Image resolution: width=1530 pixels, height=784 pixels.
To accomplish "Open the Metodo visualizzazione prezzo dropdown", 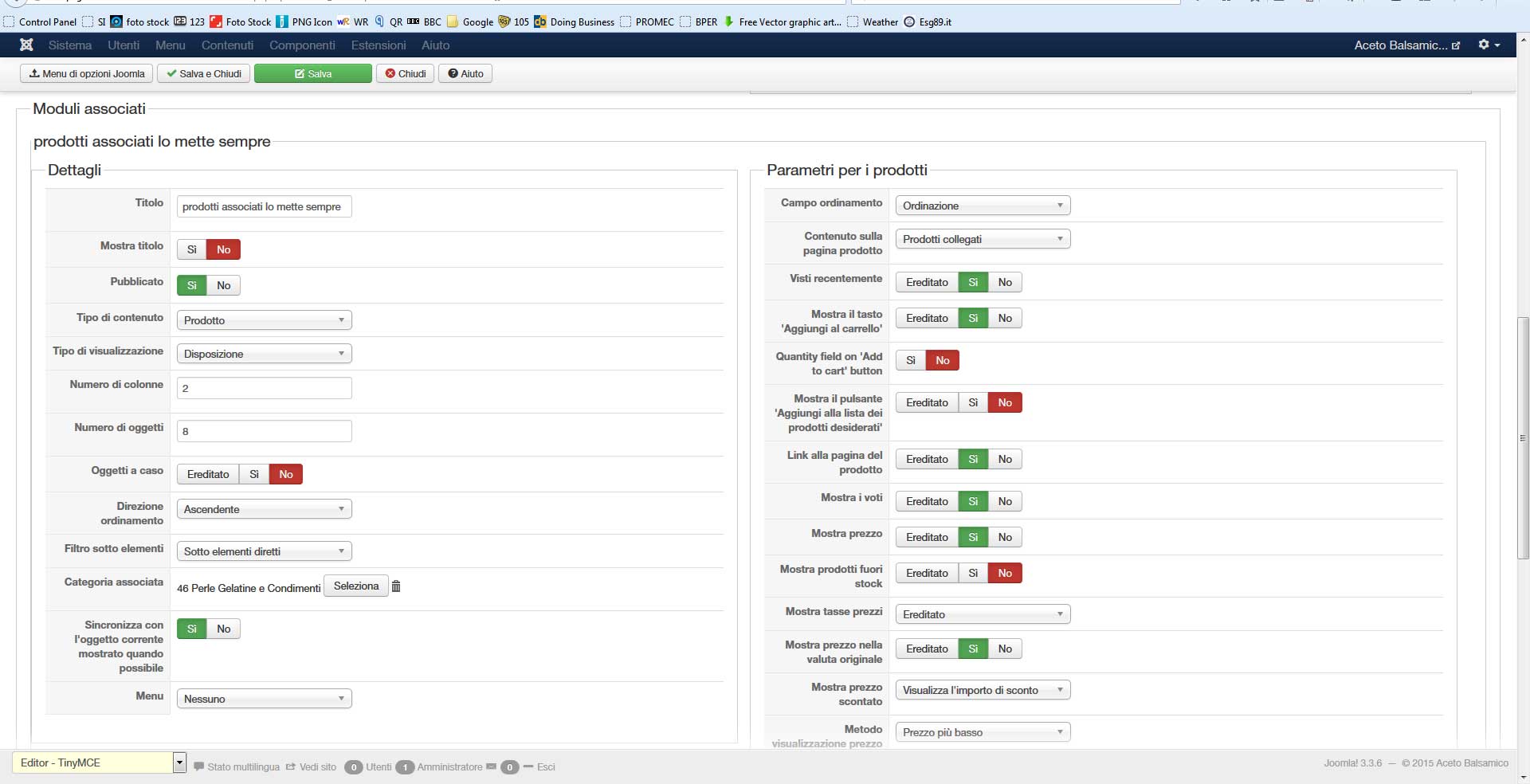I will coord(983,732).
